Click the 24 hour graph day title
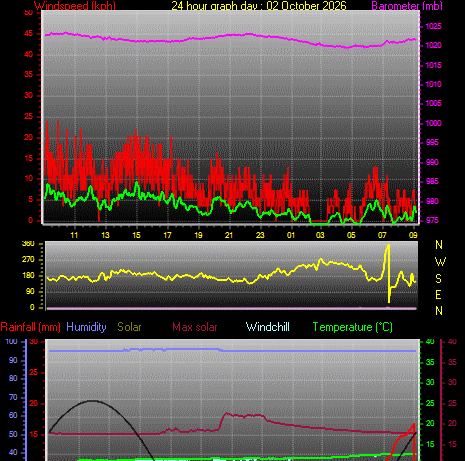The image size is (465, 461). pos(259,5)
